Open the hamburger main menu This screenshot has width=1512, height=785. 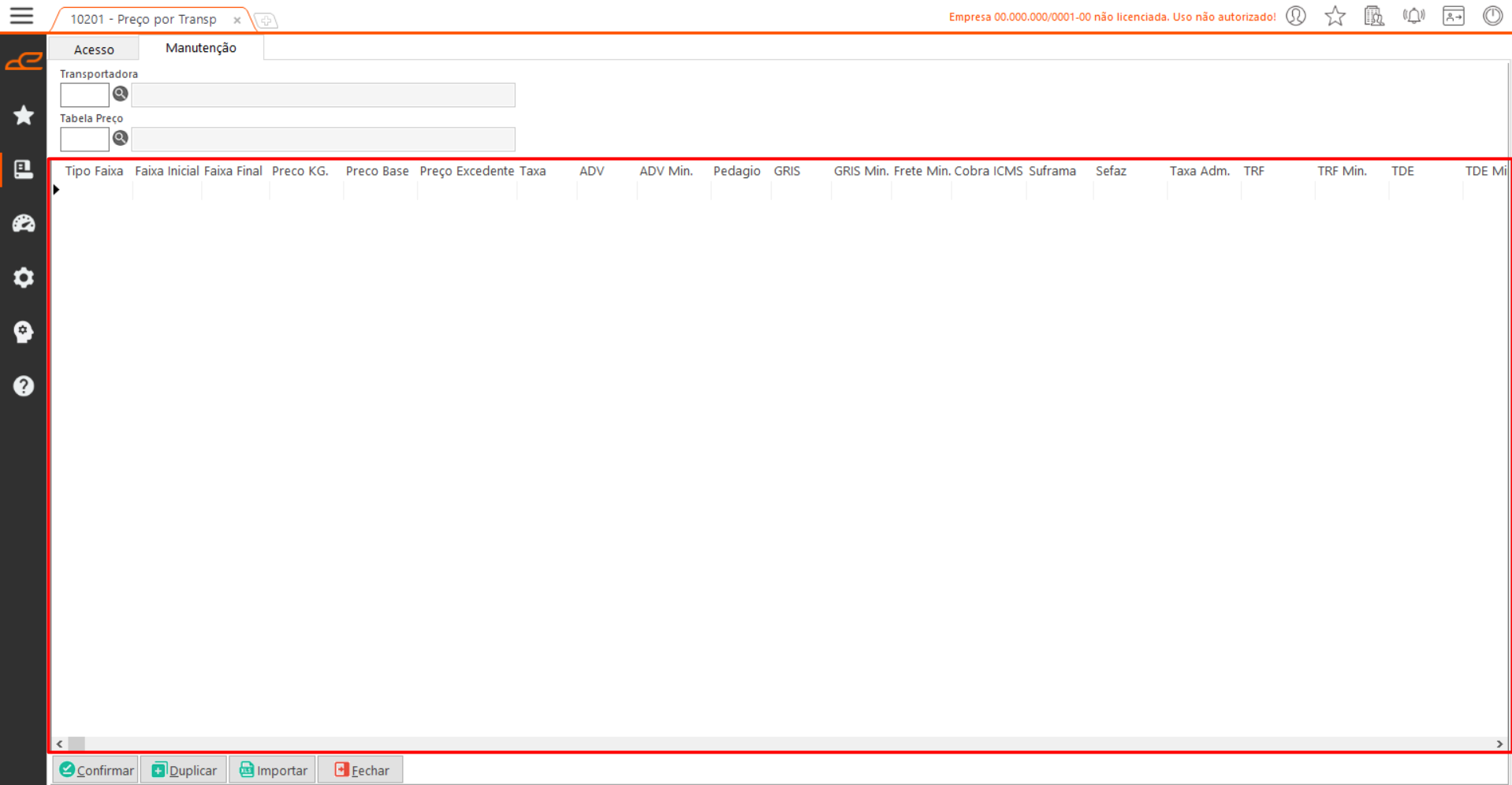(x=21, y=16)
